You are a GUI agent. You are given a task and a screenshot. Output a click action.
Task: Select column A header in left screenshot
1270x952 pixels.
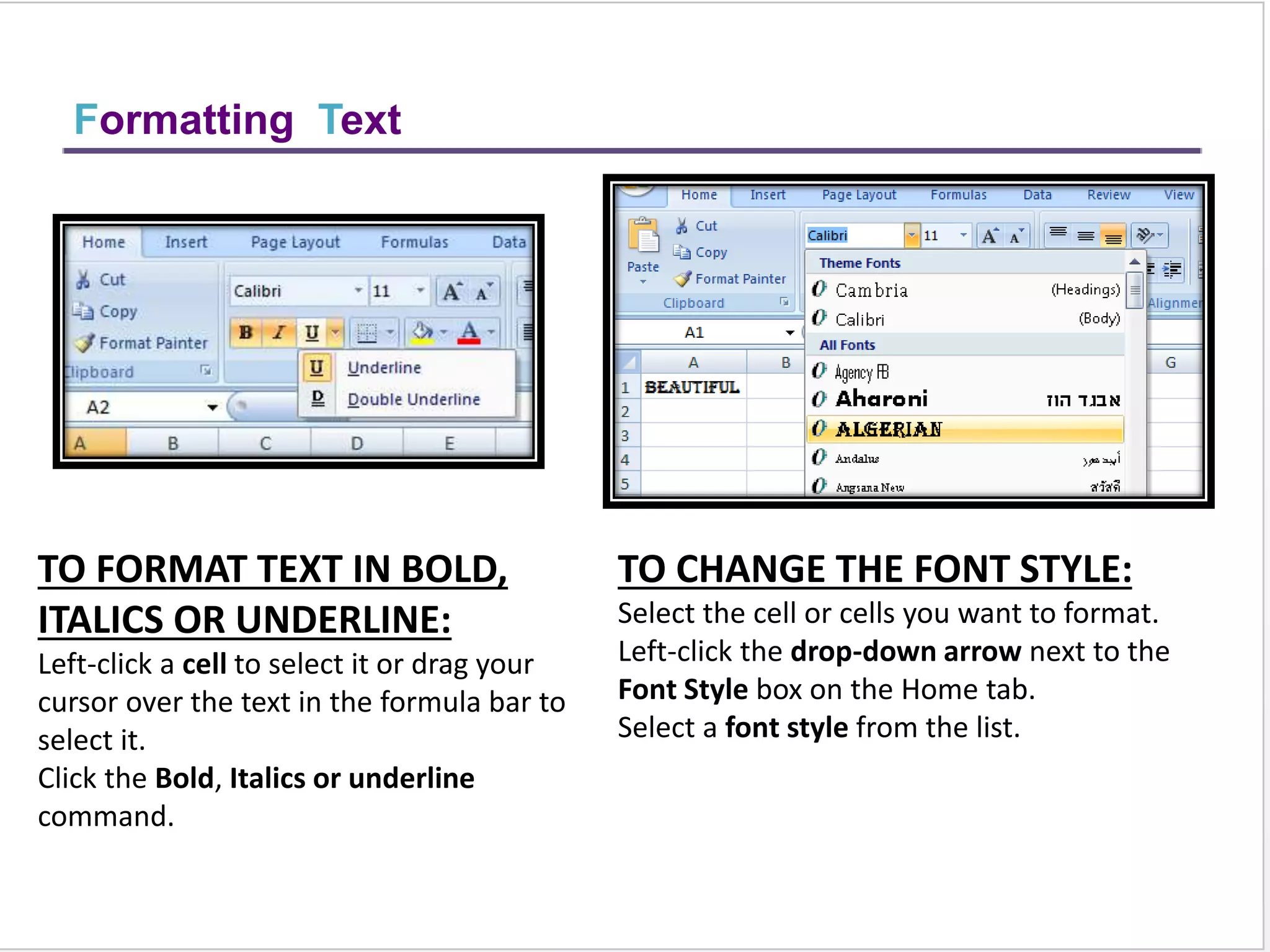coord(97,443)
